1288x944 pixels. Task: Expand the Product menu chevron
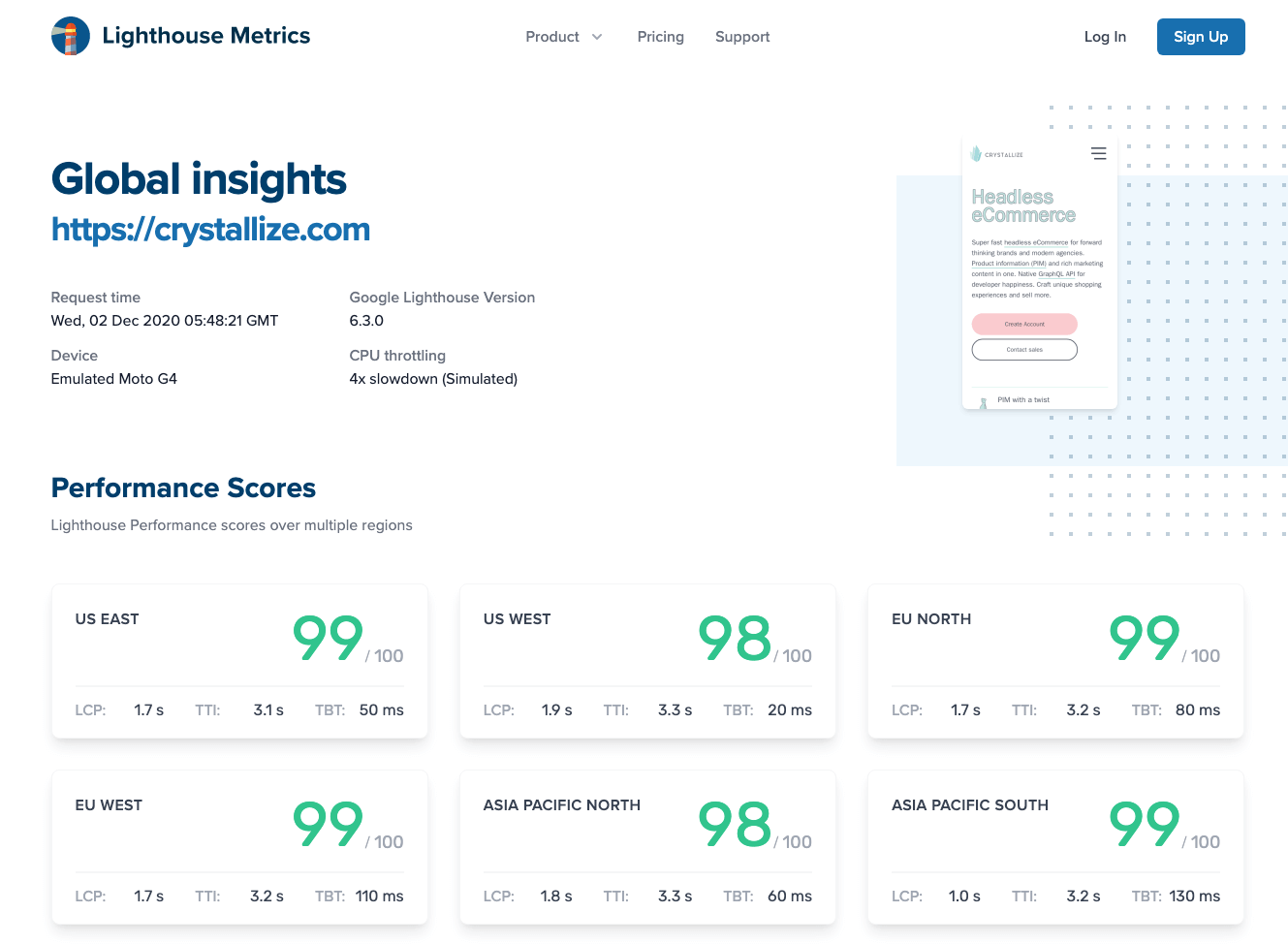(597, 37)
